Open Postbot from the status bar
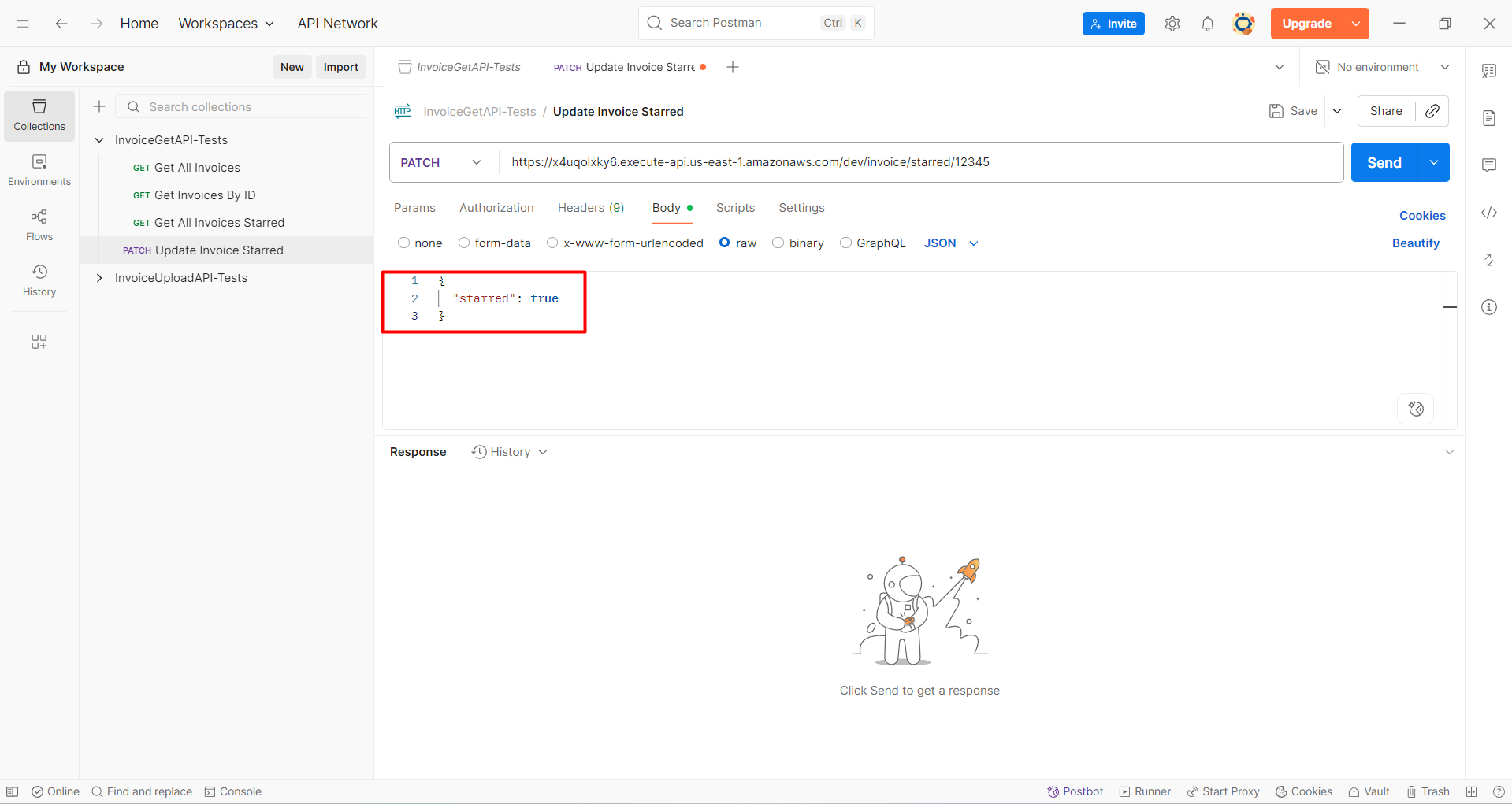The width and height of the screenshot is (1512, 804). 1075,791
